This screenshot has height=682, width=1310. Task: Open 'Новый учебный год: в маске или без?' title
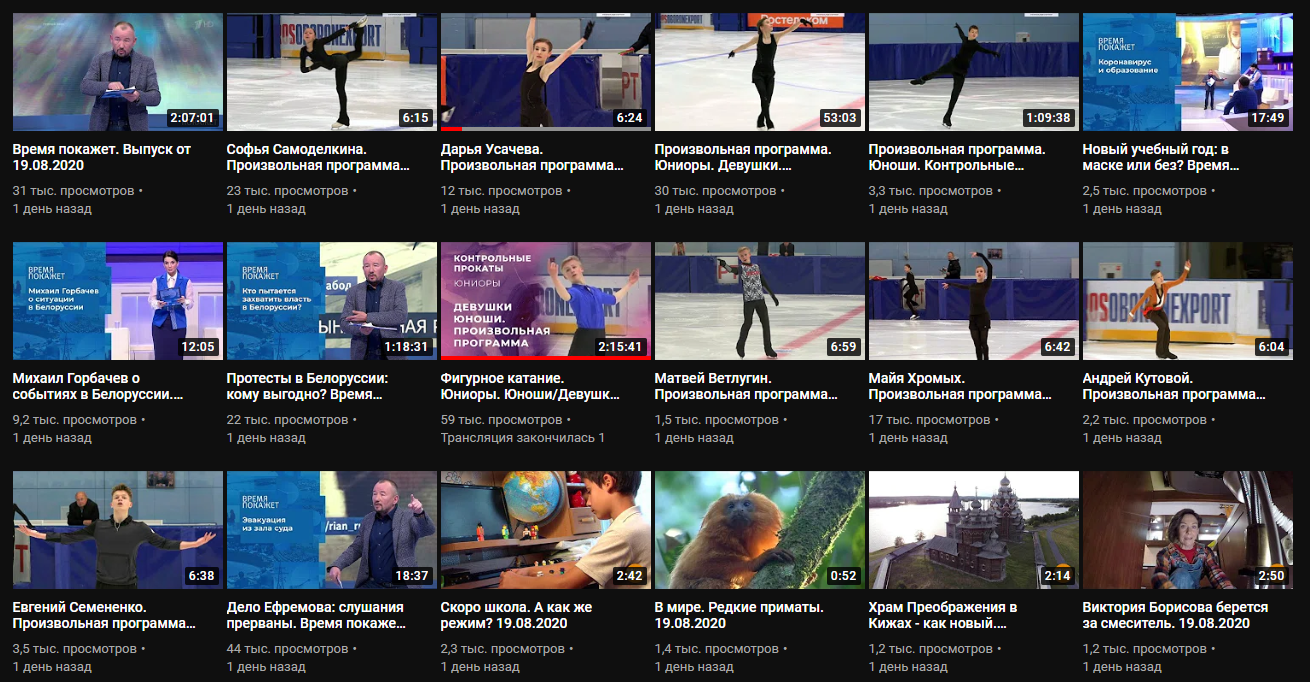pyautogui.click(x=1169, y=157)
